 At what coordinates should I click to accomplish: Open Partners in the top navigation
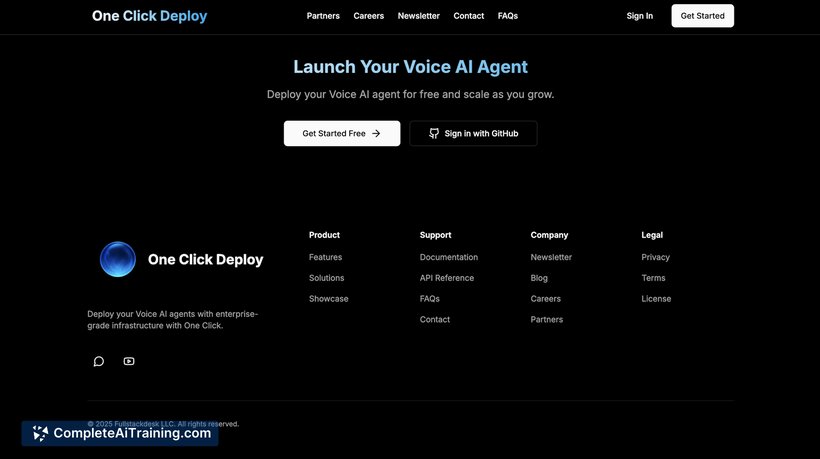(x=323, y=16)
